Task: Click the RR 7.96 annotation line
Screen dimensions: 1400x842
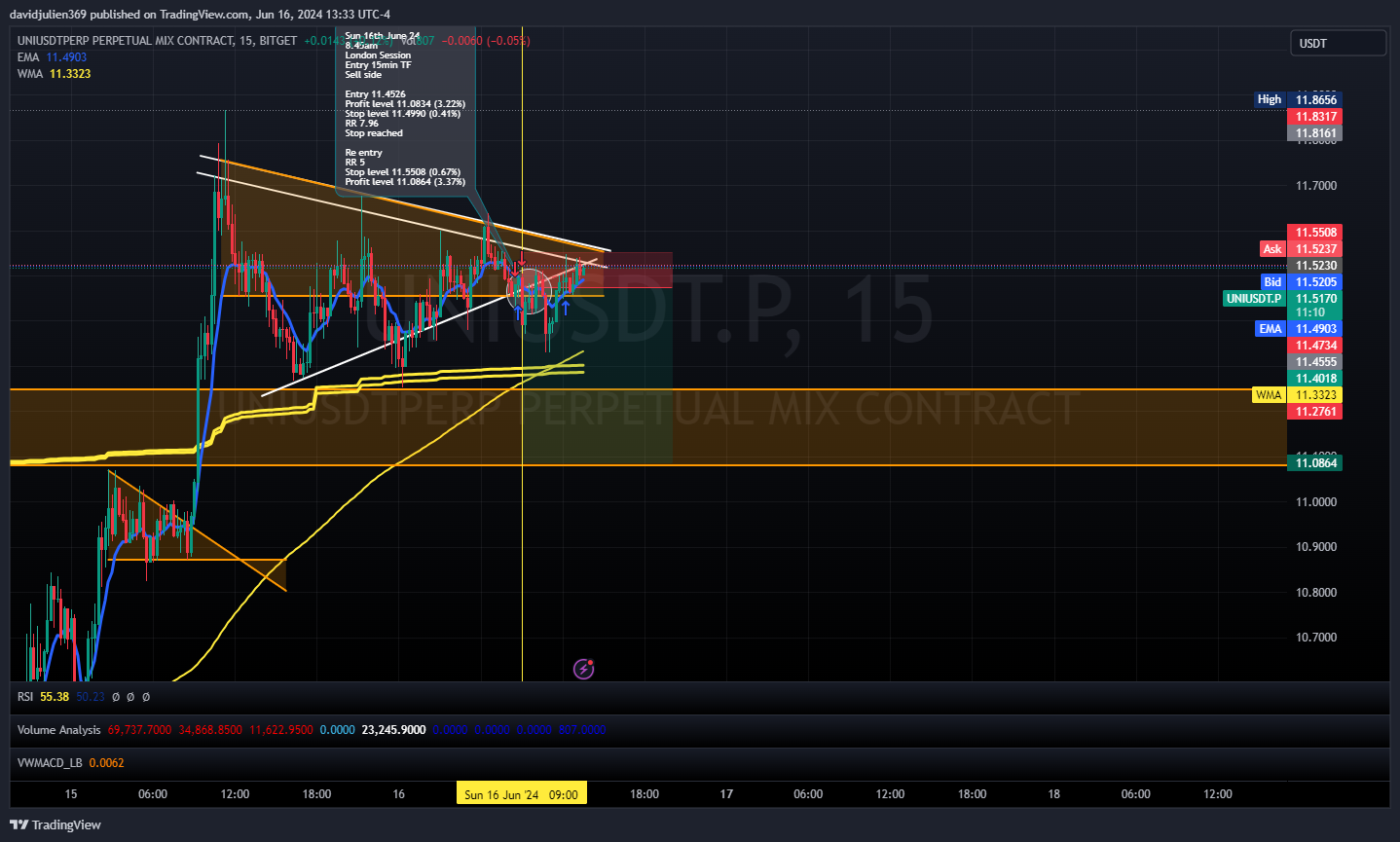Action: pyautogui.click(x=361, y=124)
